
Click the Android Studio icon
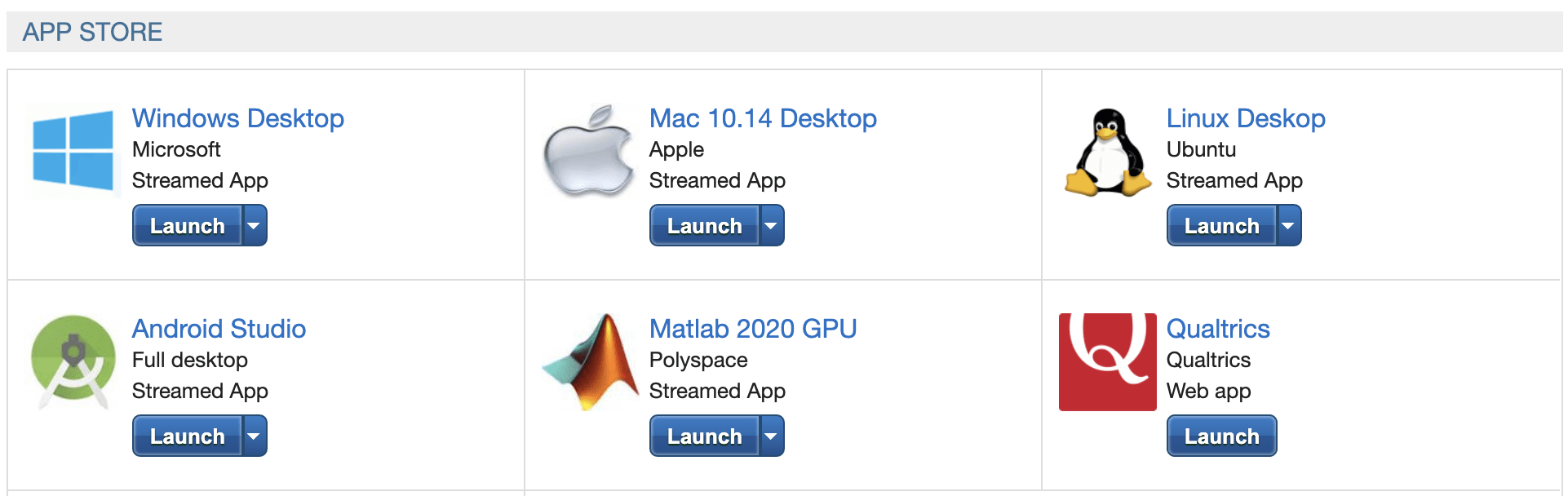tap(73, 362)
